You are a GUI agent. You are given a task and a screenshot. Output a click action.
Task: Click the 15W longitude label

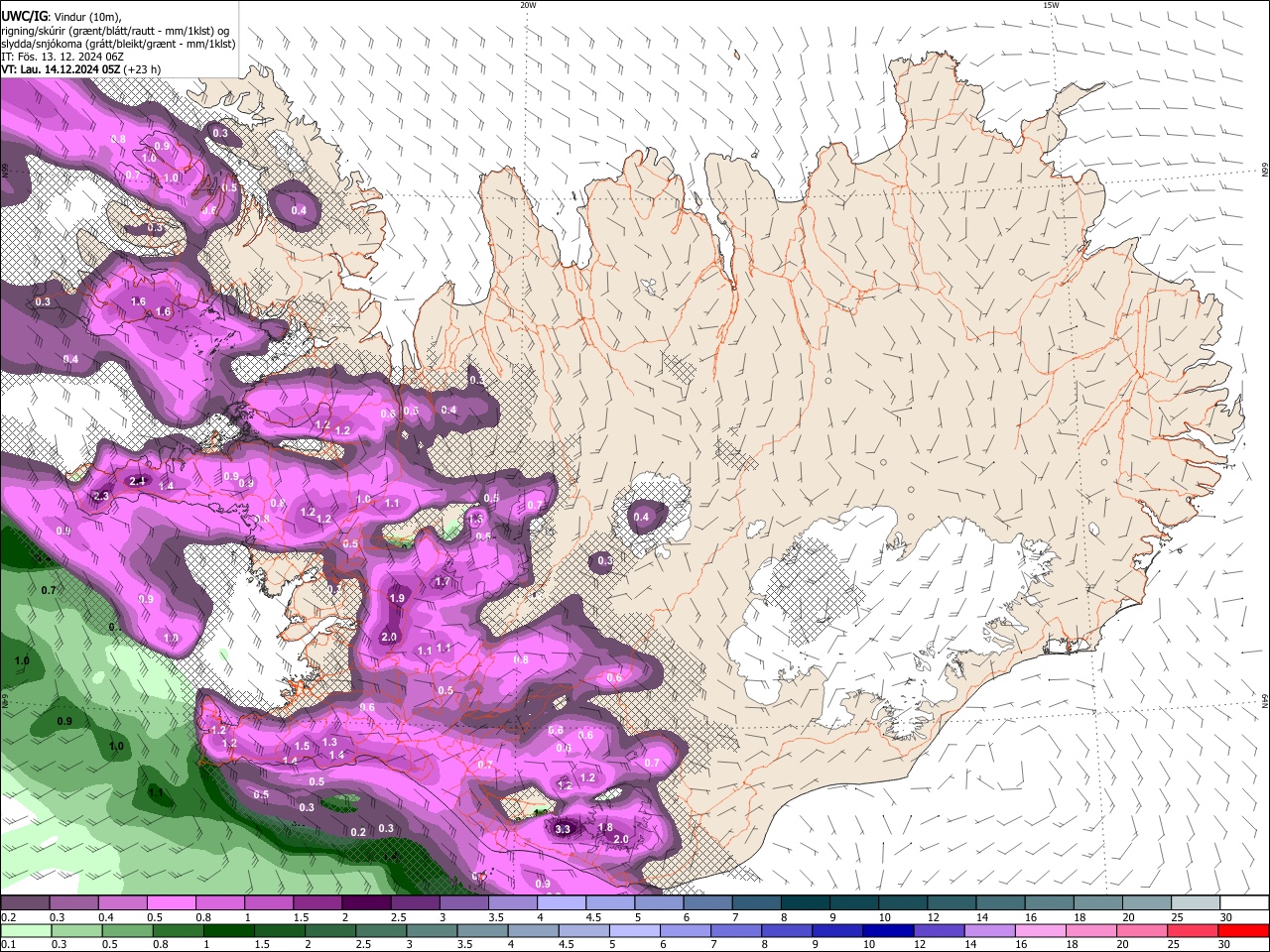(1051, 5)
